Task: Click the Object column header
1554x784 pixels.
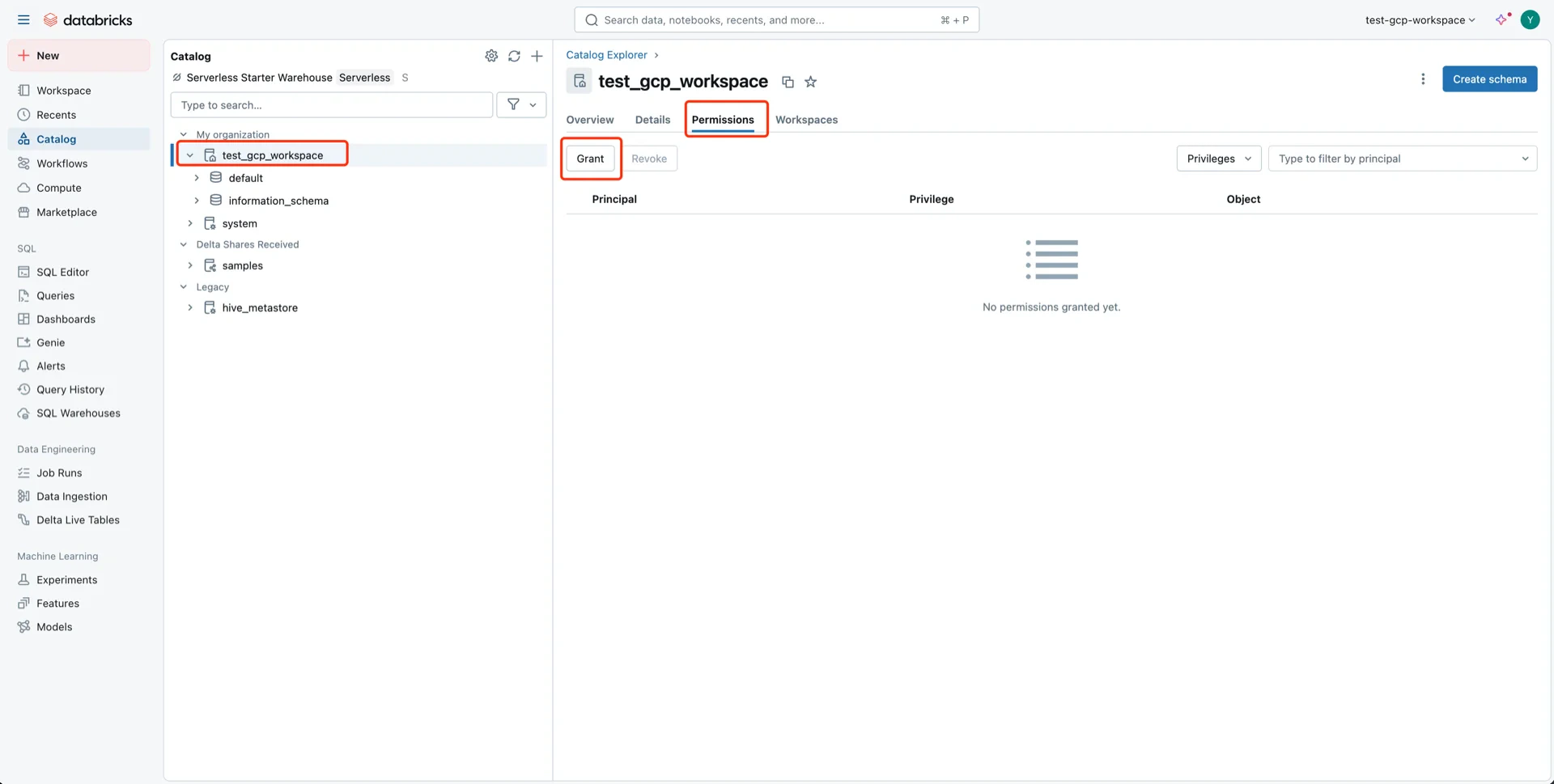Action: click(1243, 199)
